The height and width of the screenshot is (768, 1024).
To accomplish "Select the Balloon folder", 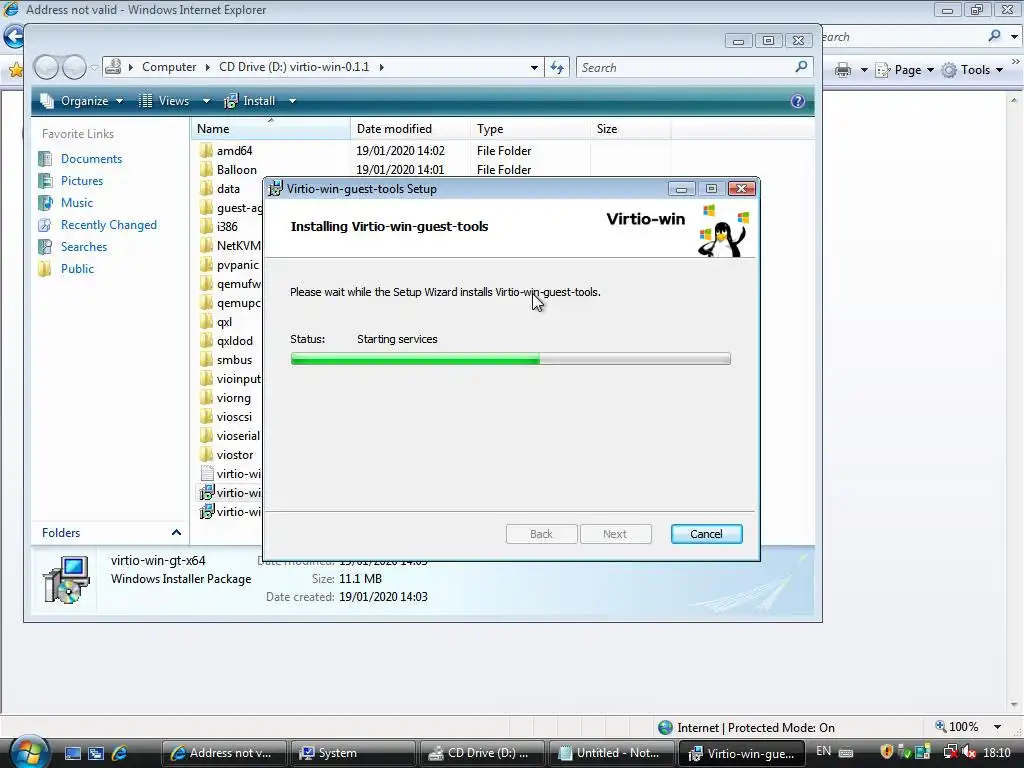I will 236,170.
